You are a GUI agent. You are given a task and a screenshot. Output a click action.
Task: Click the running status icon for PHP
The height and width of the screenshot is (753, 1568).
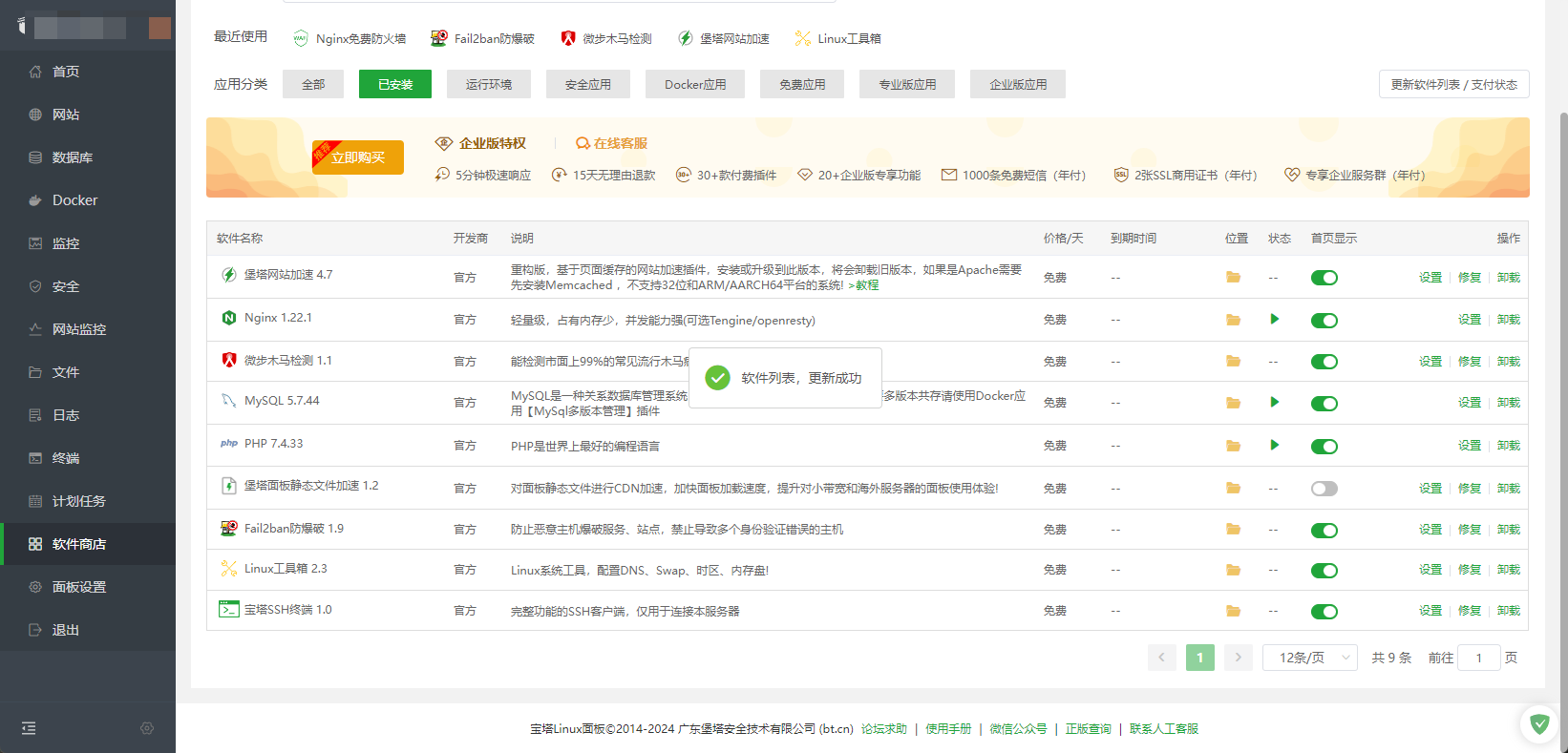[x=1275, y=445]
